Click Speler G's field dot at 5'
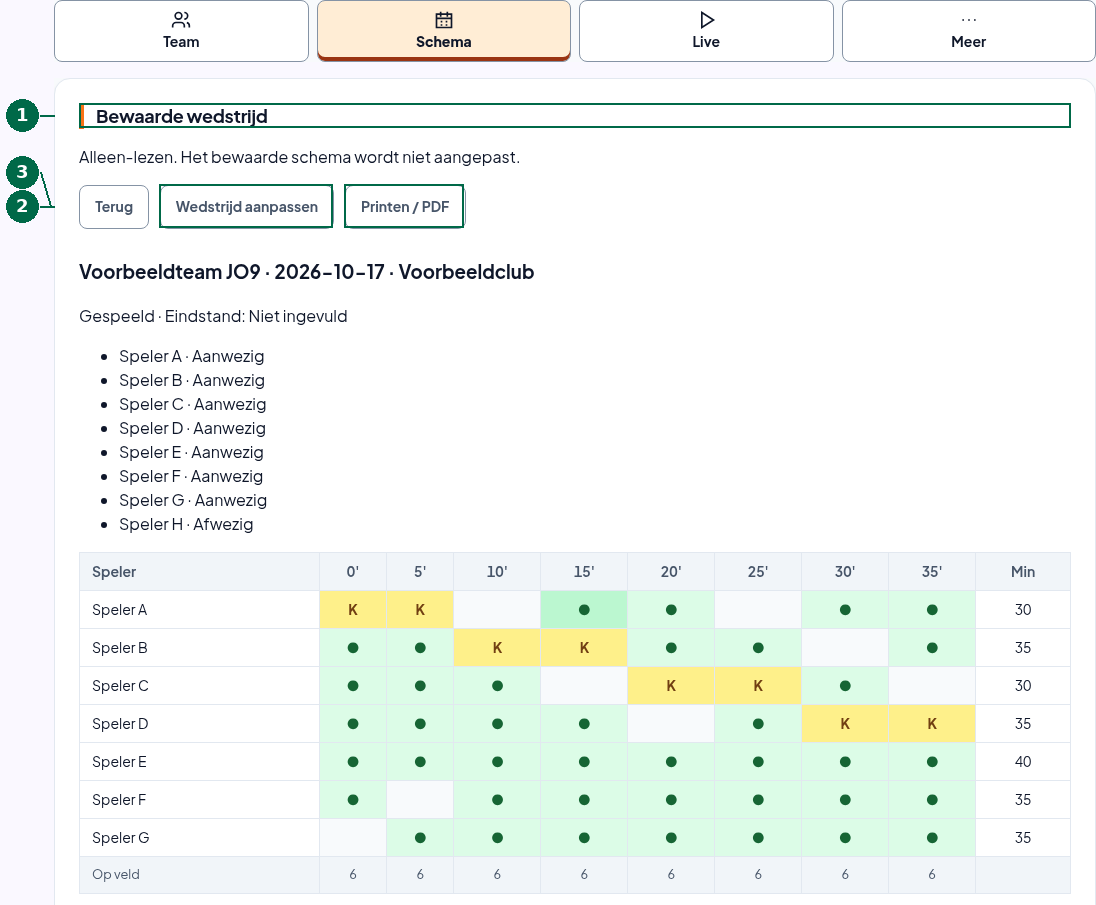Screen dimensions: 1096x905 (420, 838)
